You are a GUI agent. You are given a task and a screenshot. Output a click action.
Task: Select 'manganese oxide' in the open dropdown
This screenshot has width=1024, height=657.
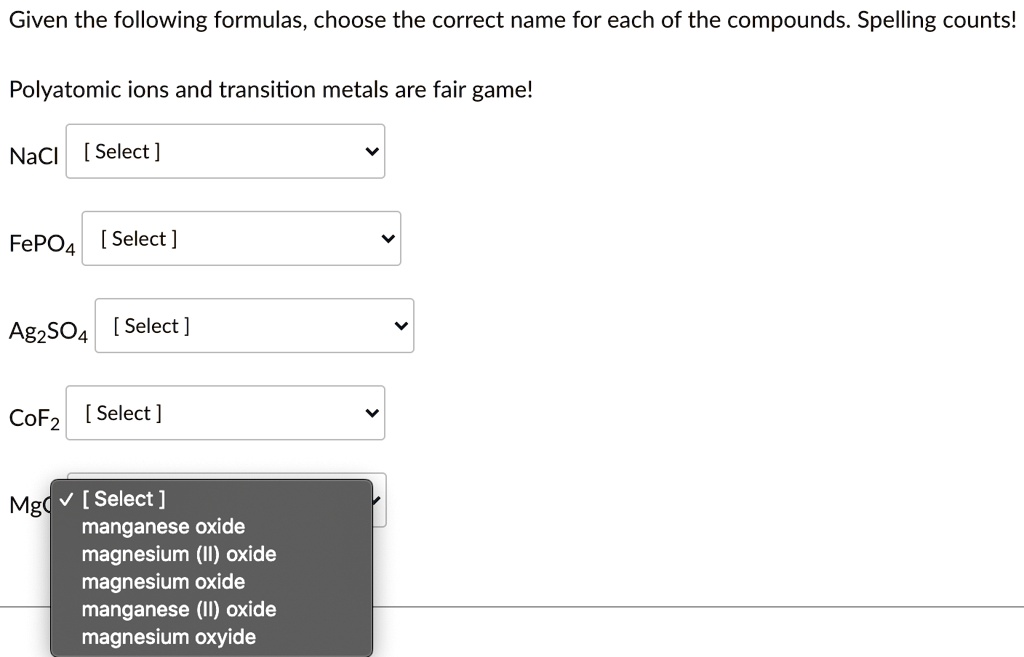click(x=164, y=526)
